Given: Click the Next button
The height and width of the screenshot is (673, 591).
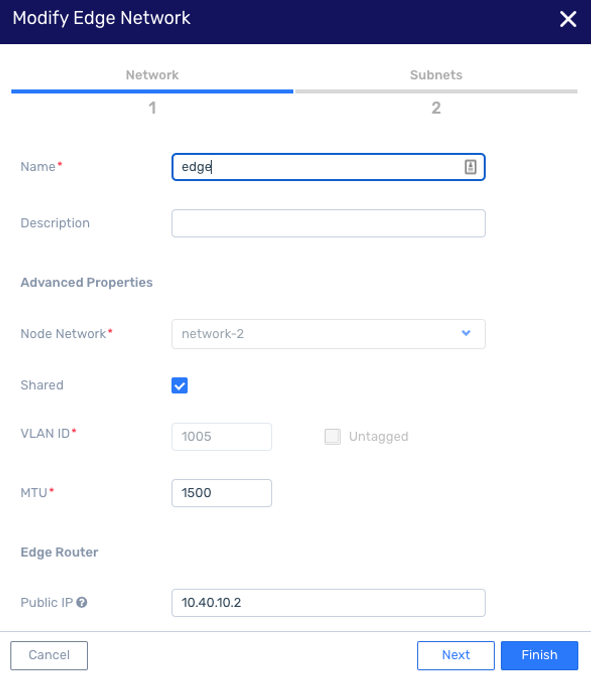Looking at the screenshot, I should point(456,655).
